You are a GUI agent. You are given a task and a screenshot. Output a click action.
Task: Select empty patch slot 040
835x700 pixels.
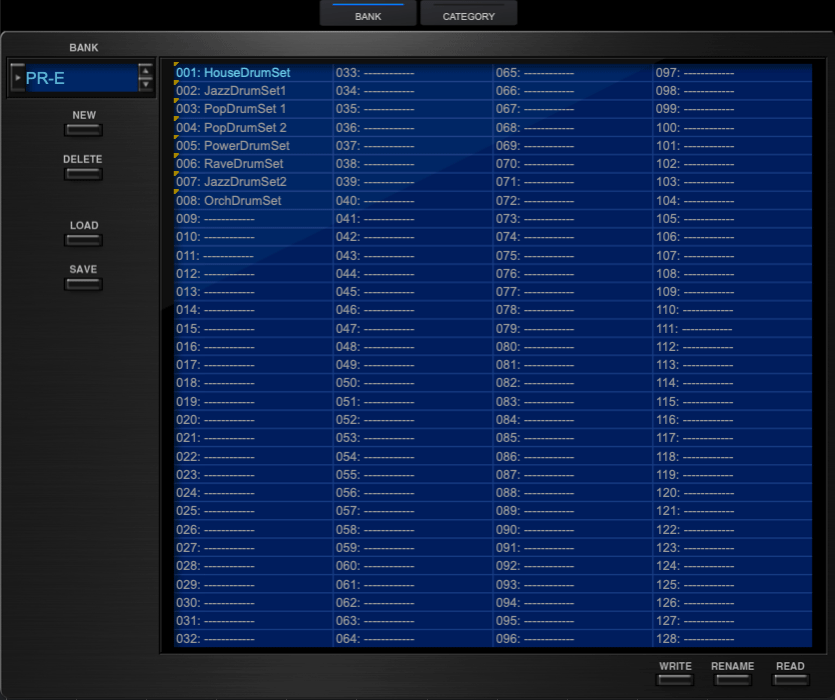[413, 200]
